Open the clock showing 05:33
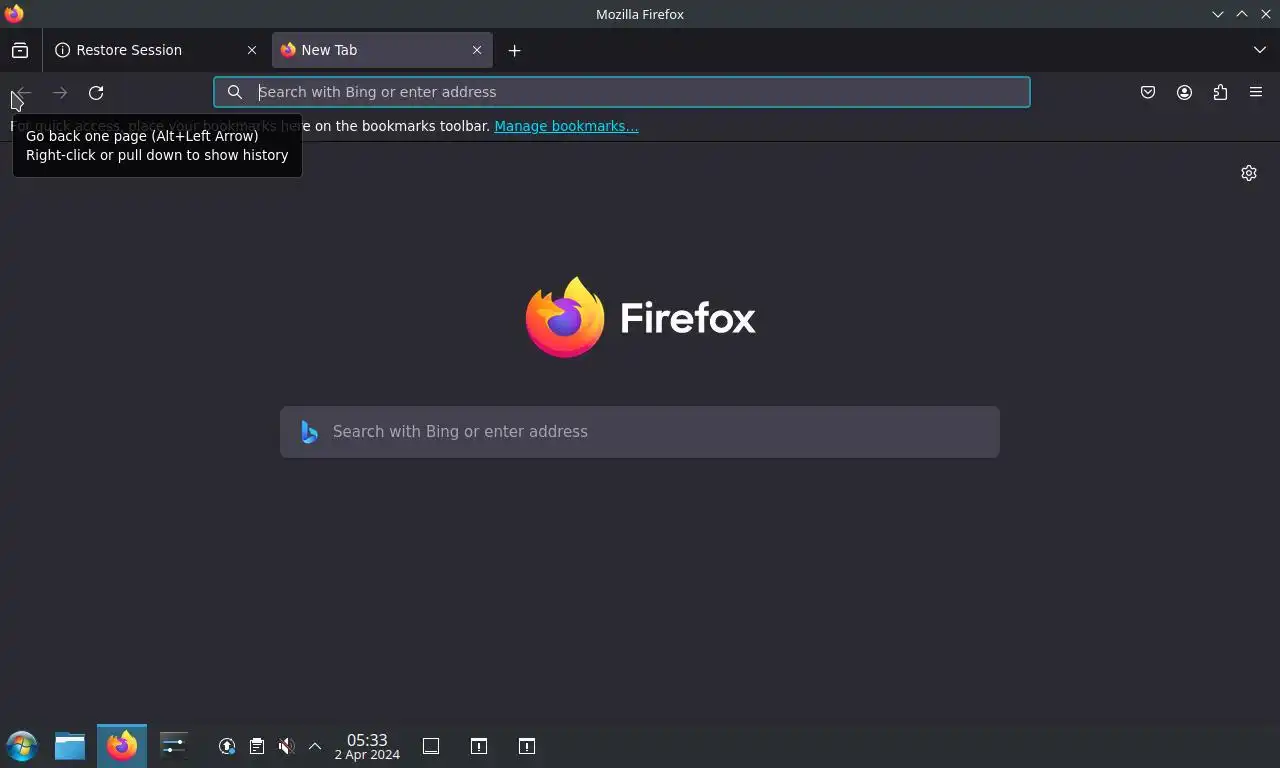The image size is (1280, 768). pyautogui.click(x=367, y=746)
